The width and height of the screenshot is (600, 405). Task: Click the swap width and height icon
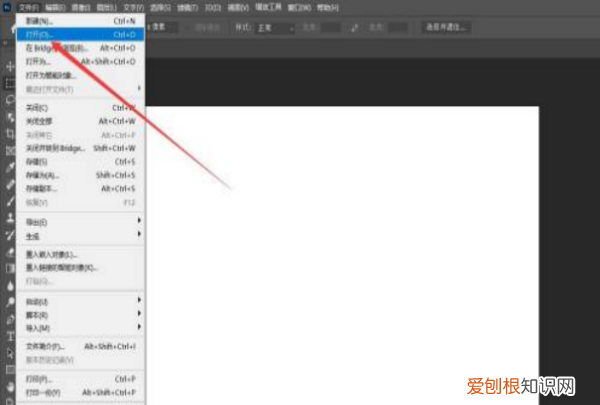[x=354, y=28]
